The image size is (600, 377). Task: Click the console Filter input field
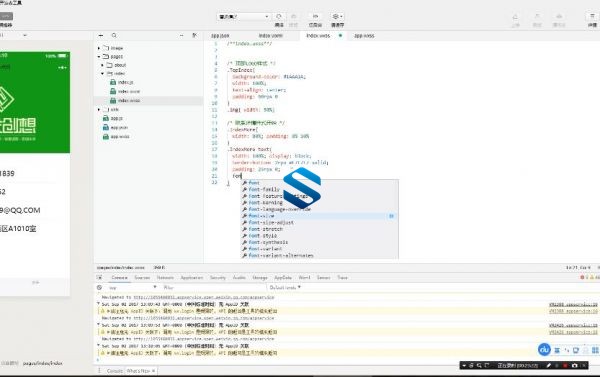[214, 287]
